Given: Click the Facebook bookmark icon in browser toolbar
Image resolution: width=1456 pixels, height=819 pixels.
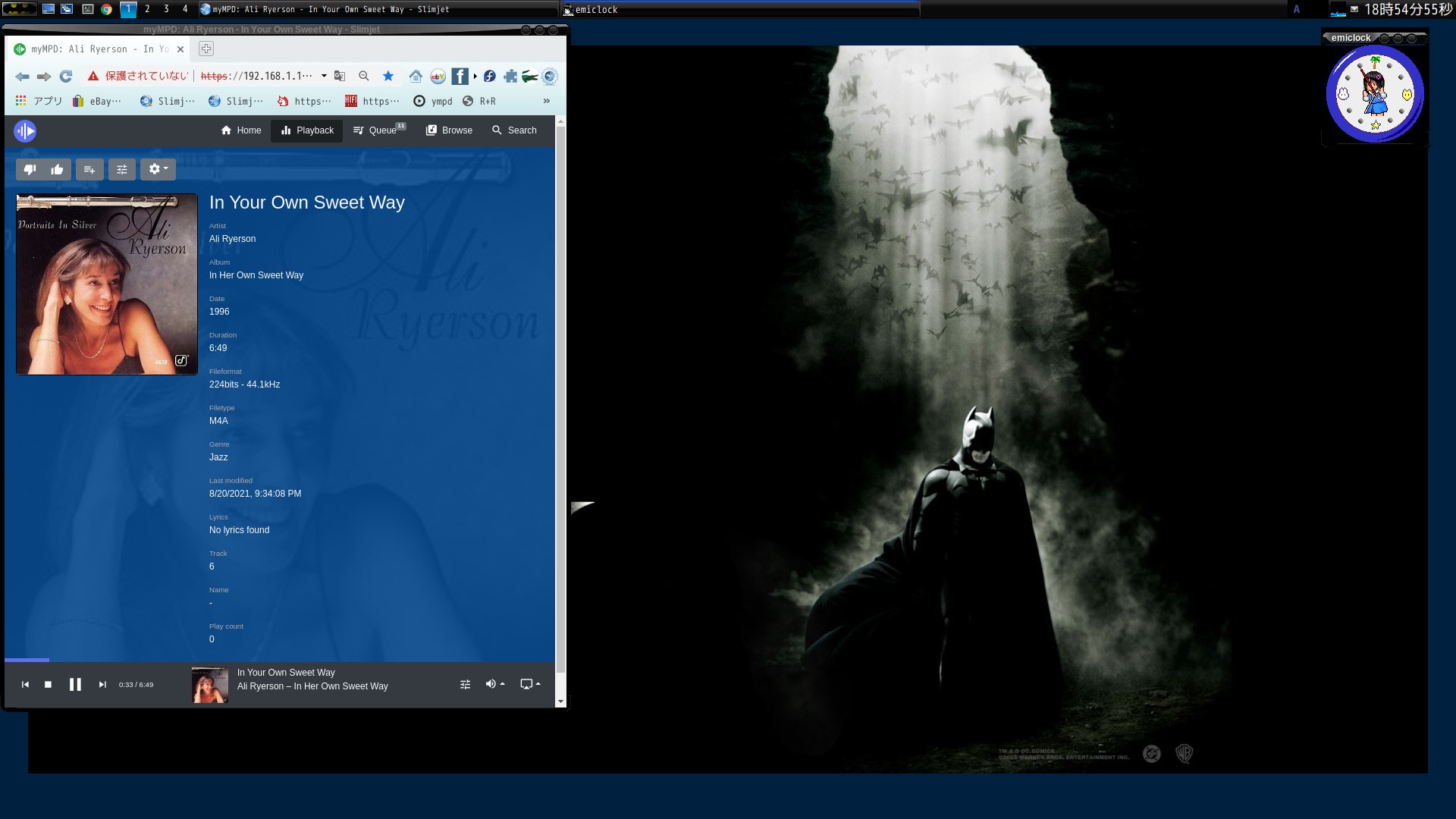Looking at the screenshot, I should point(460,76).
